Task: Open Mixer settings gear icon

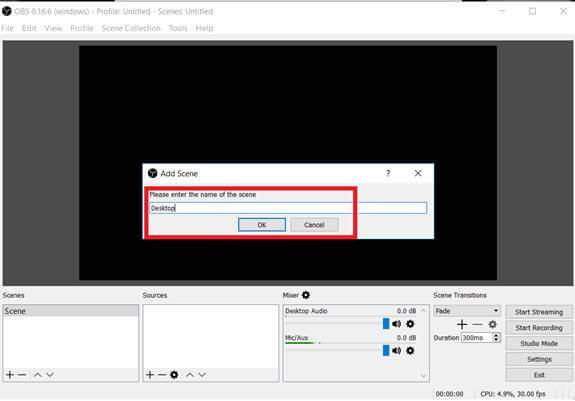Action: 306,295
